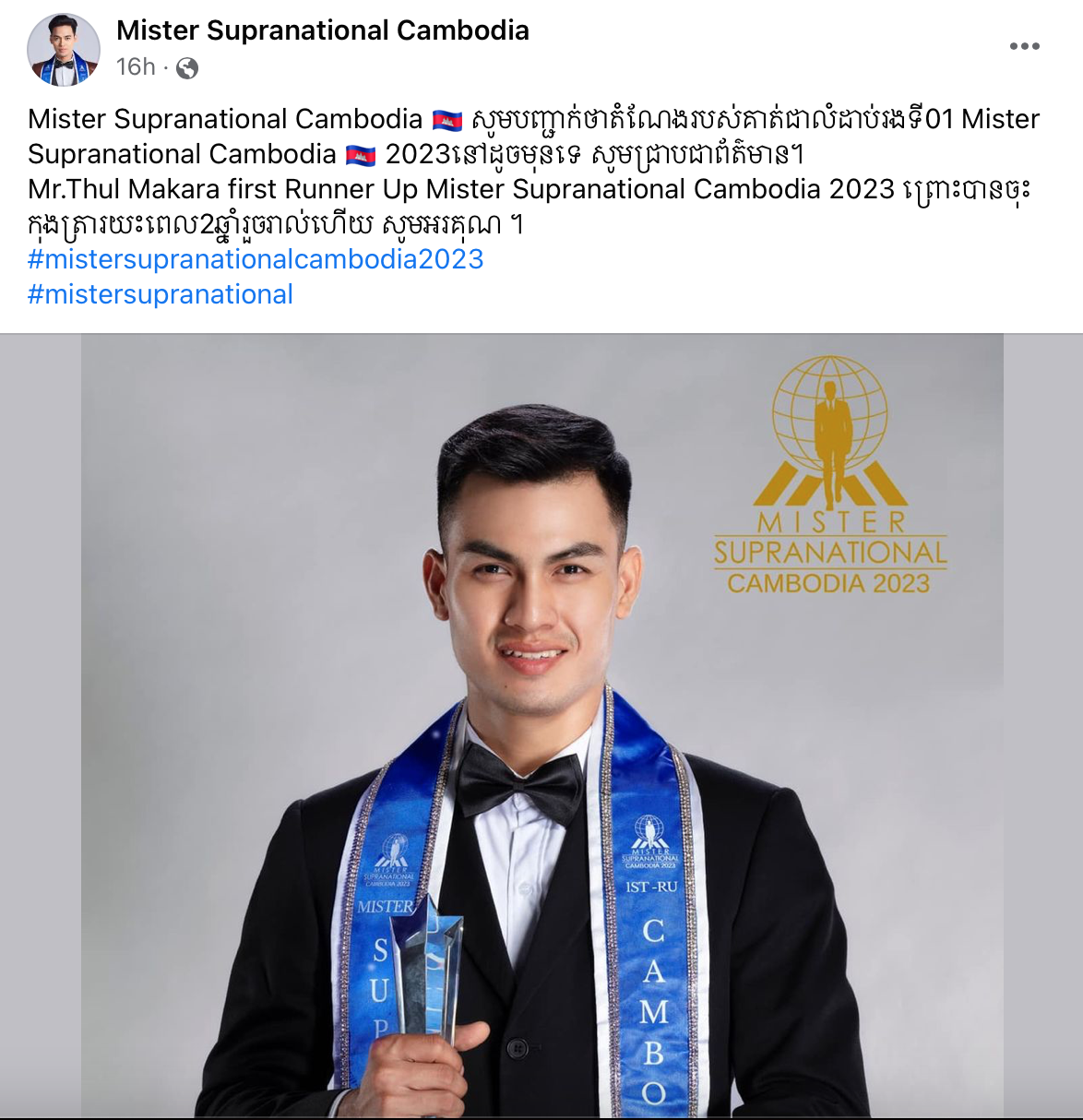Image resolution: width=1083 pixels, height=1120 pixels.
Task: Open the Mister Supranational Cambodia page name
Action: coord(323,30)
